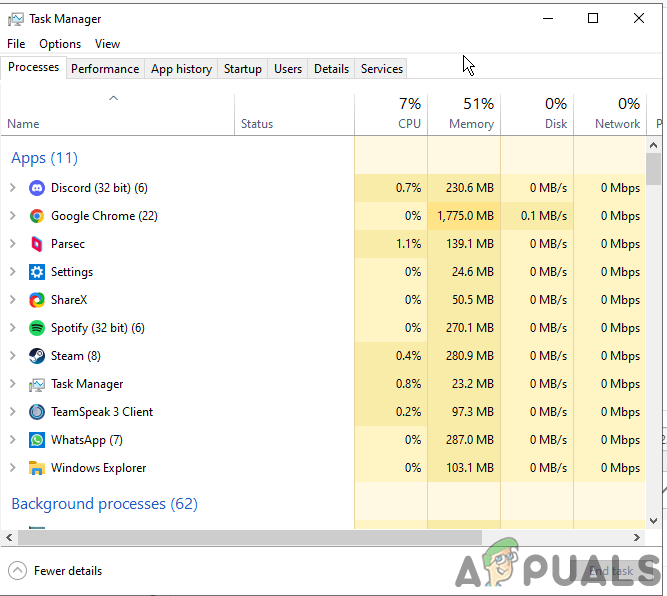Screen dimensions: 667x596
Task: Open the Details tab
Action: (331, 69)
